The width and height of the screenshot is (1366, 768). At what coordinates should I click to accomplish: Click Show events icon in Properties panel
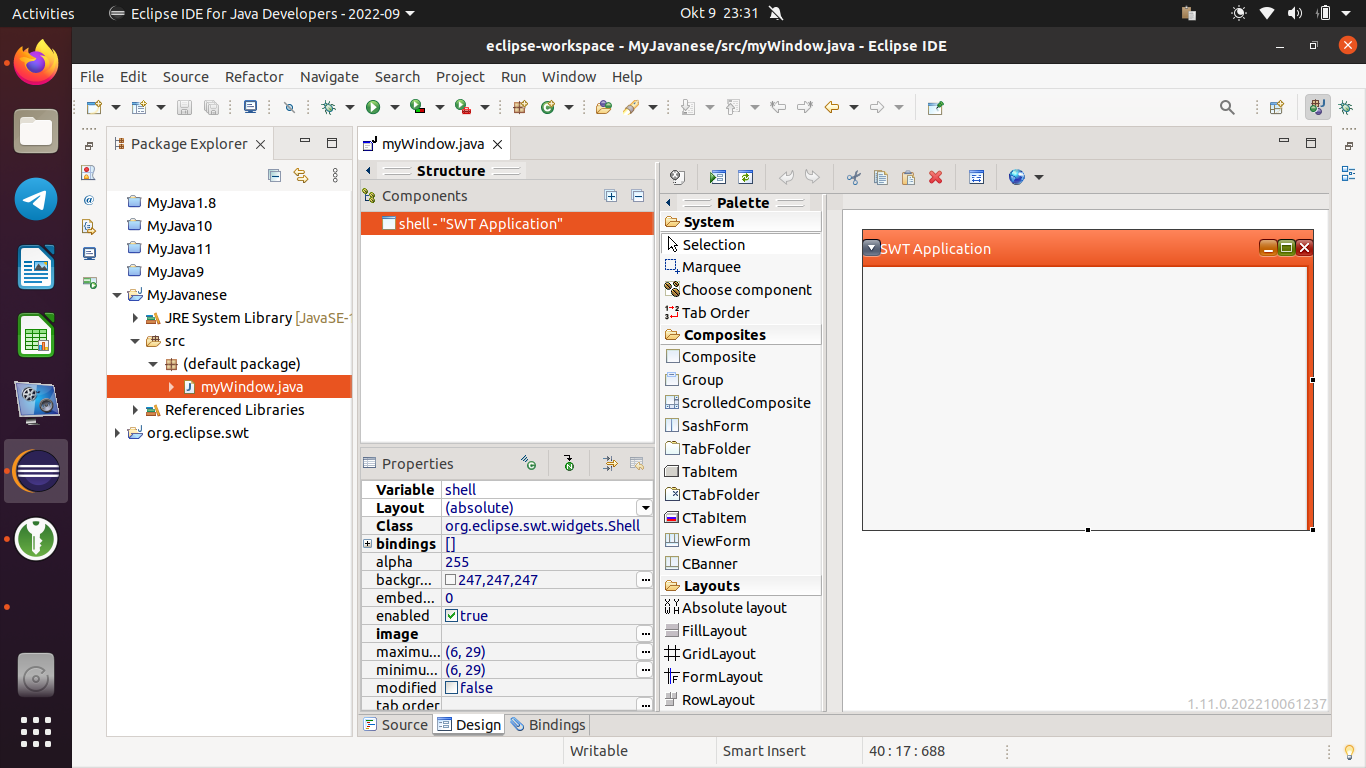coord(528,463)
